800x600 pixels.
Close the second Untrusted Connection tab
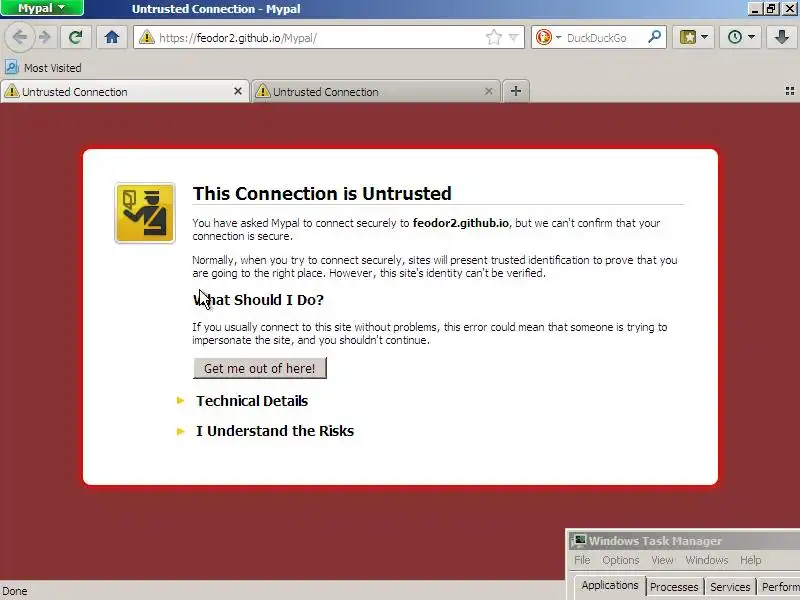(488, 91)
